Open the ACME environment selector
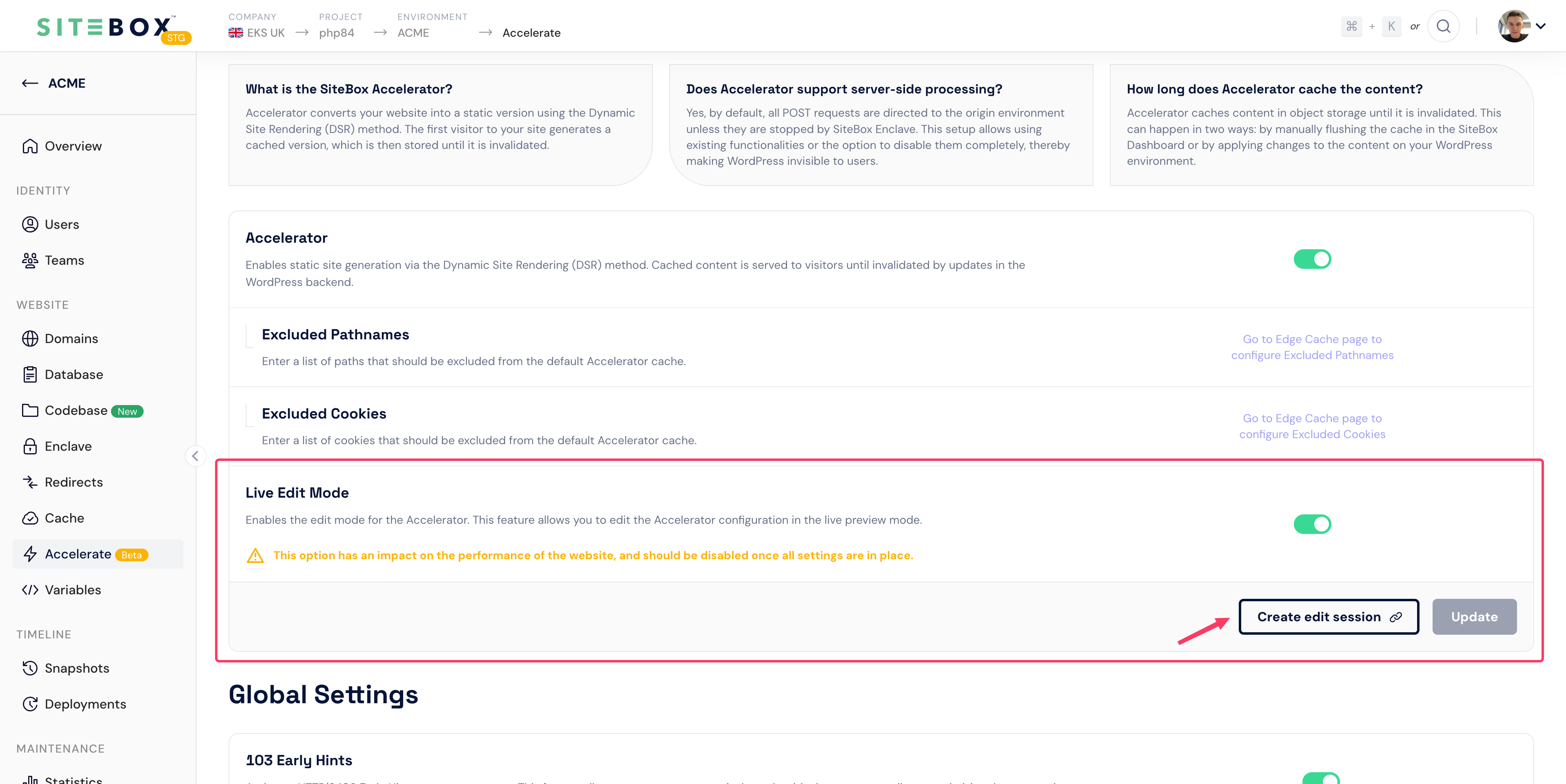The width and height of the screenshot is (1566, 784). pyautogui.click(x=413, y=33)
